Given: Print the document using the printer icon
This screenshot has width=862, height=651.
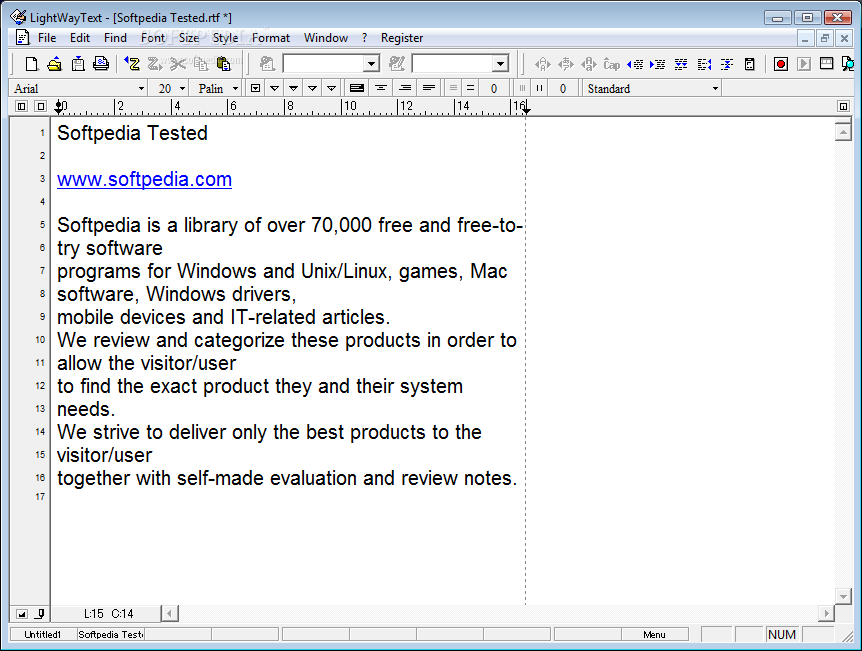Looking at the screenshot, I should (x=101, y=64).
